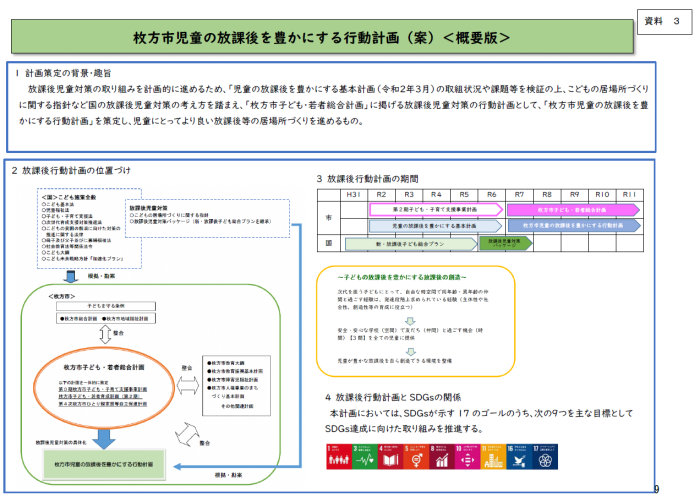Click the 枚方市教育大綱 bullet item
The image size is (700, 496).
point(225,363)
